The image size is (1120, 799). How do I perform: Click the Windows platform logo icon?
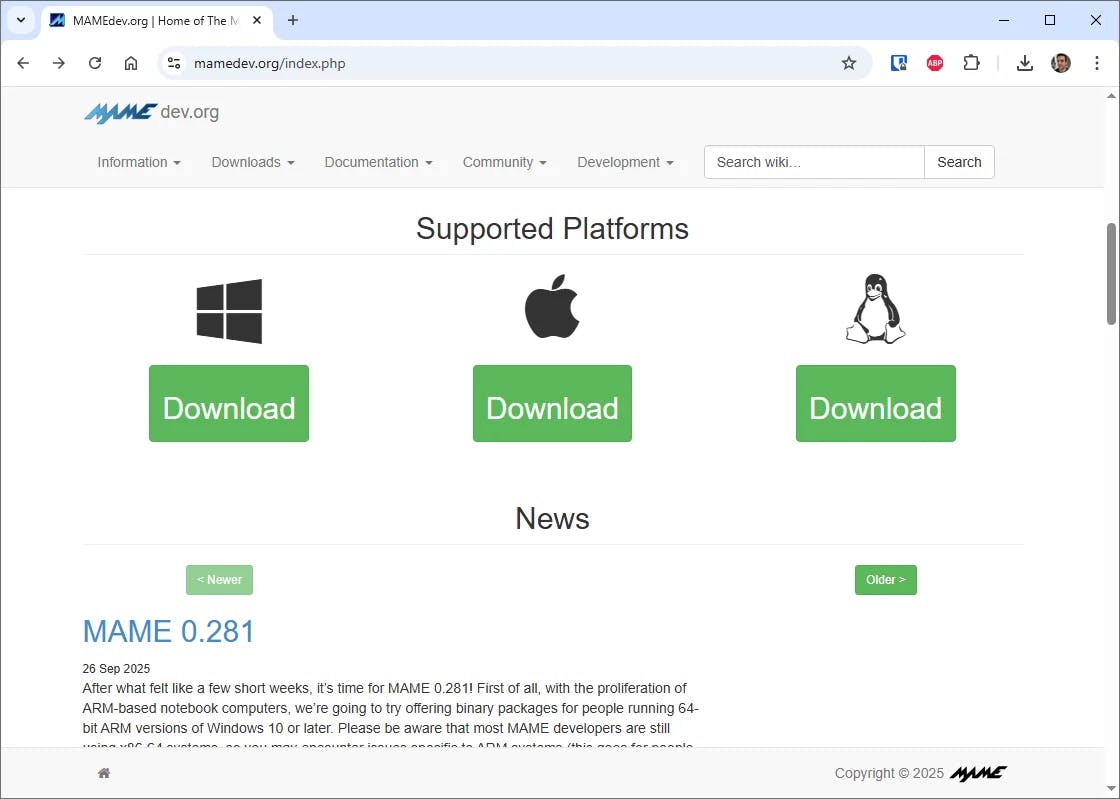tap(229, 311)
